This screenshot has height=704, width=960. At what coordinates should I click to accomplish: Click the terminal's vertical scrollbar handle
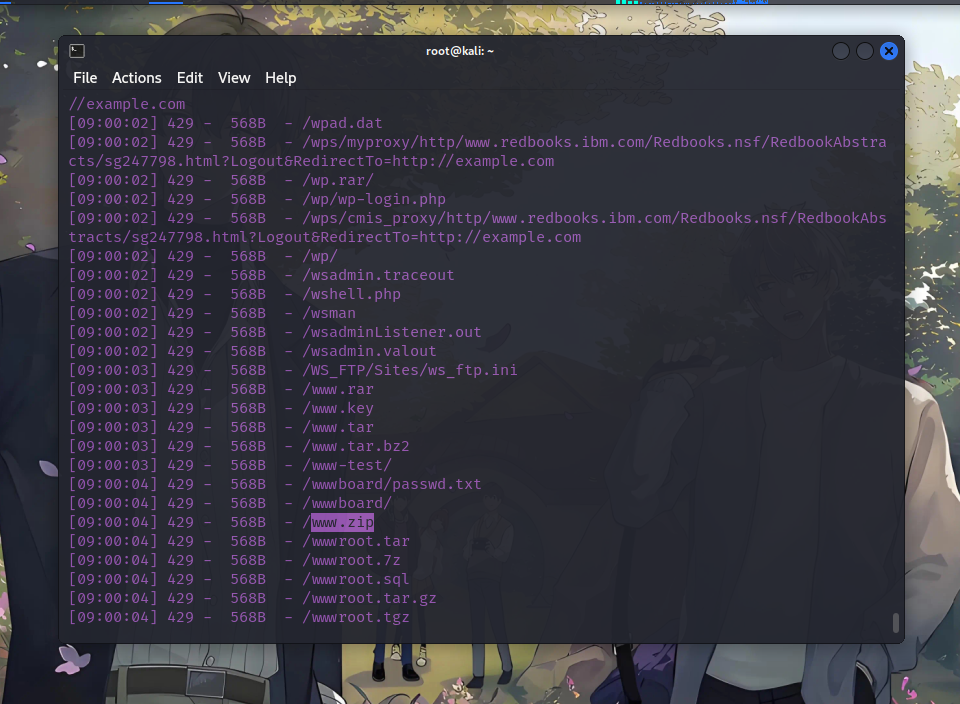pyautogui.click(x=896, y=622)
